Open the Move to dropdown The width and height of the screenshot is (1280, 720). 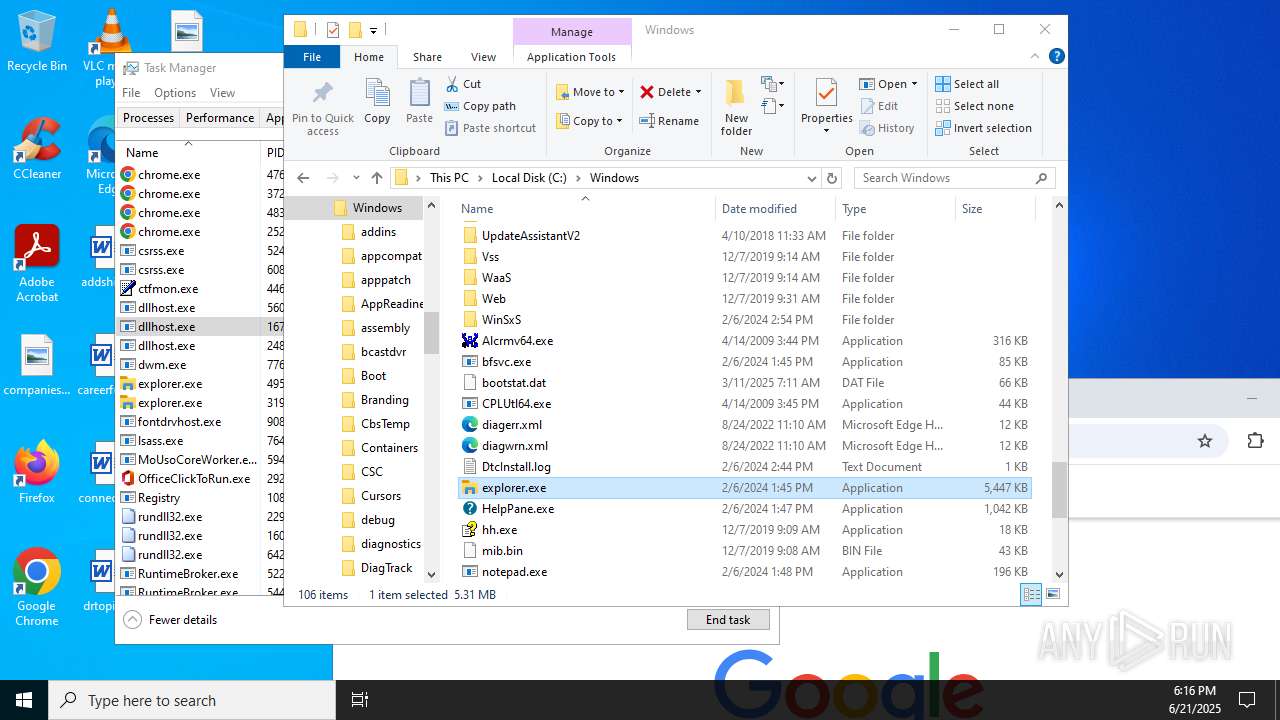click(x=590, y=92)
